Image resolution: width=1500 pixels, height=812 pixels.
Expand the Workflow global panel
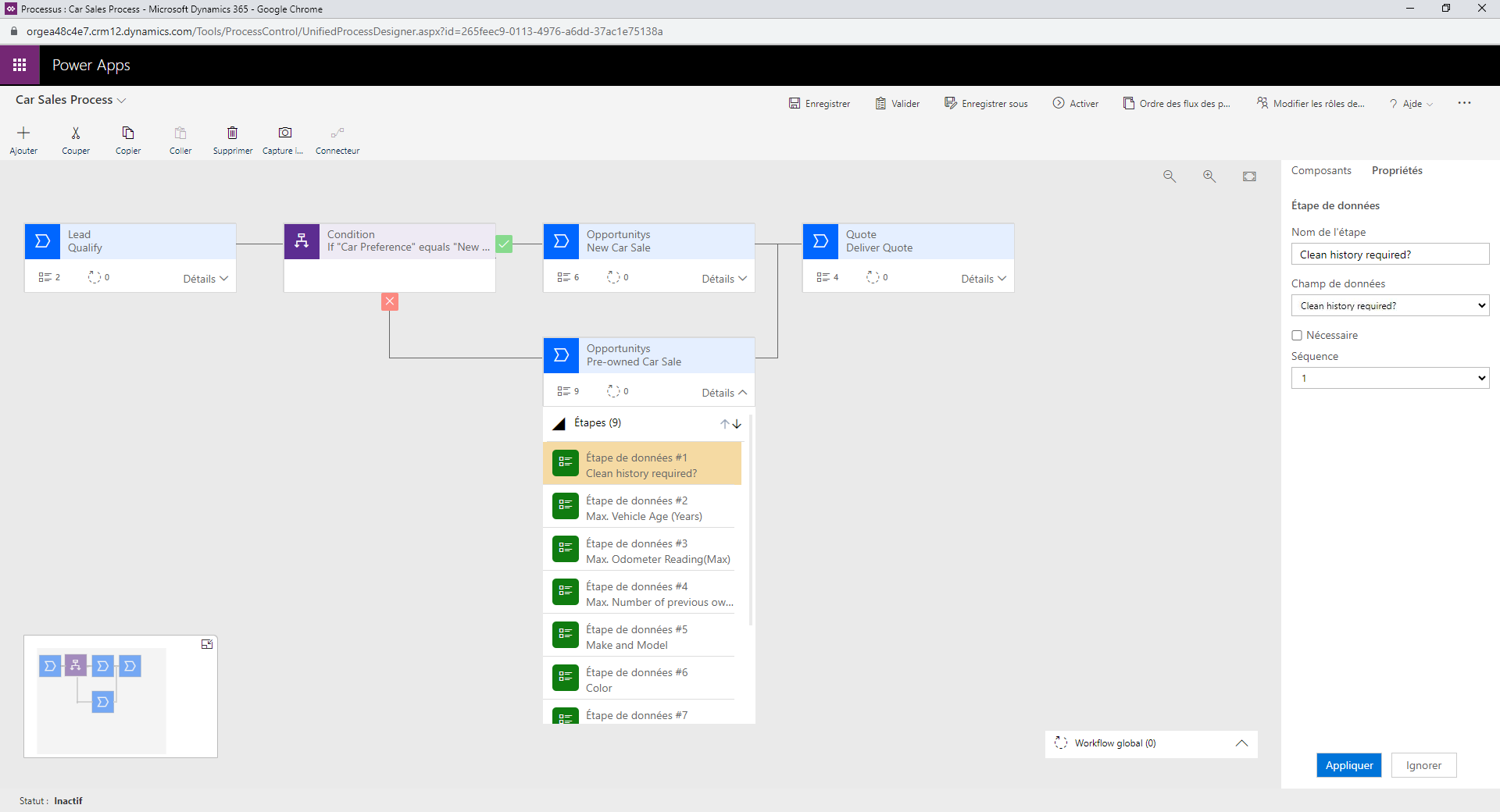pyautogui.click(x=1241, y=743)
